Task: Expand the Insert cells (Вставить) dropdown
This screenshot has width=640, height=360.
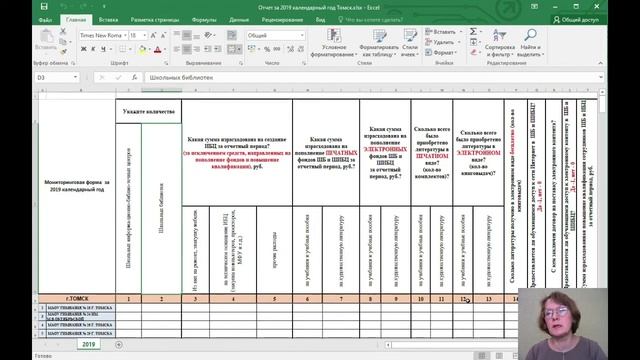Action: [461, 31]
